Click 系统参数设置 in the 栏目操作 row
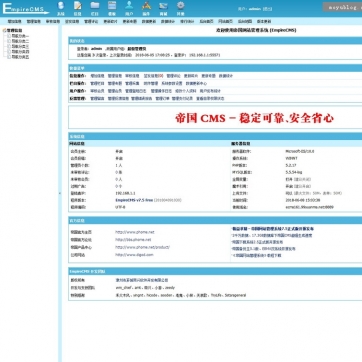Screen dimensions: 362x362 (x=172, y=83)
